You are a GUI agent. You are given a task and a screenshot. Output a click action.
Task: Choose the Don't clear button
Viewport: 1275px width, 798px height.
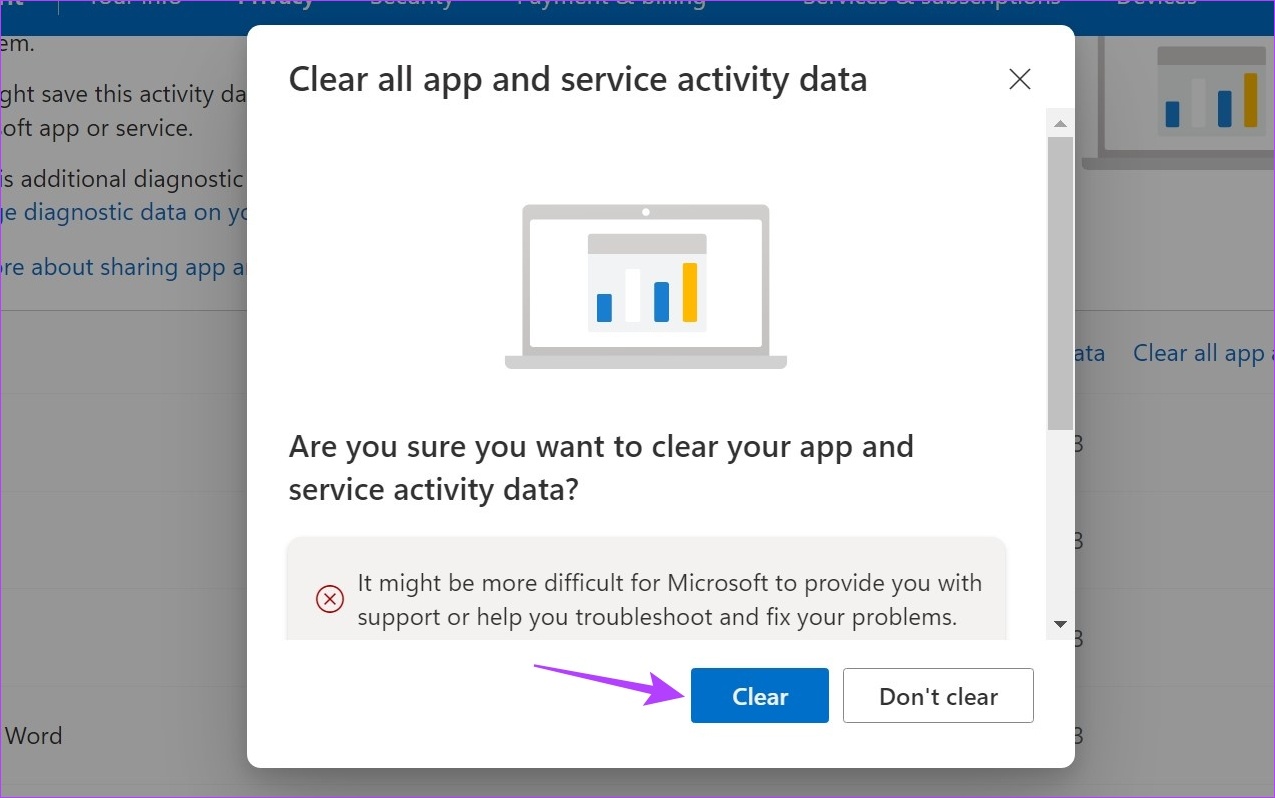click(938, 696)
